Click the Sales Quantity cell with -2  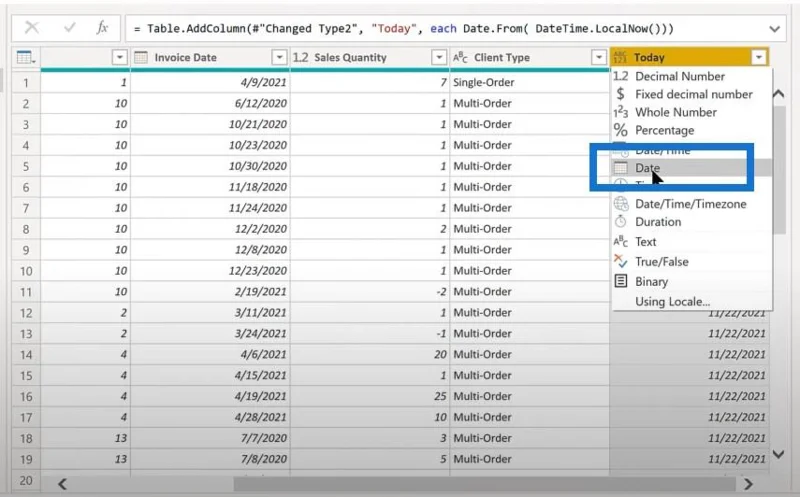369,292
